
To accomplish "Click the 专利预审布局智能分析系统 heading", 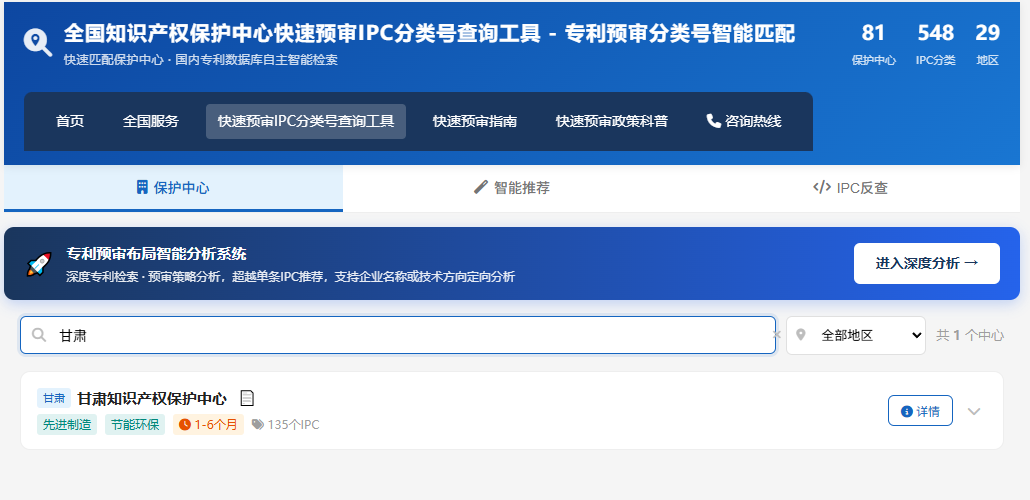I will 156,254.
